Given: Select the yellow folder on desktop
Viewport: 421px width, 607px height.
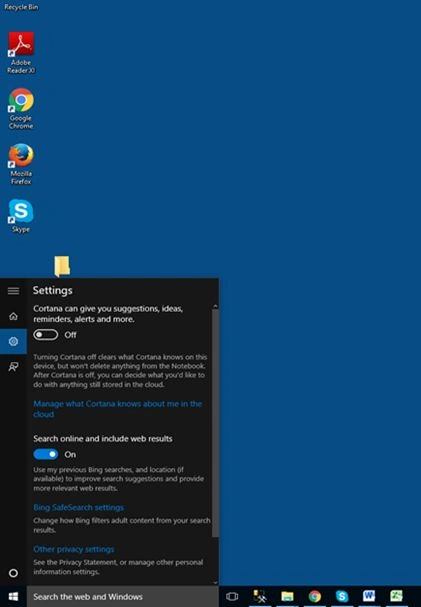Looking at the screenshot, I should coord(62,266).
